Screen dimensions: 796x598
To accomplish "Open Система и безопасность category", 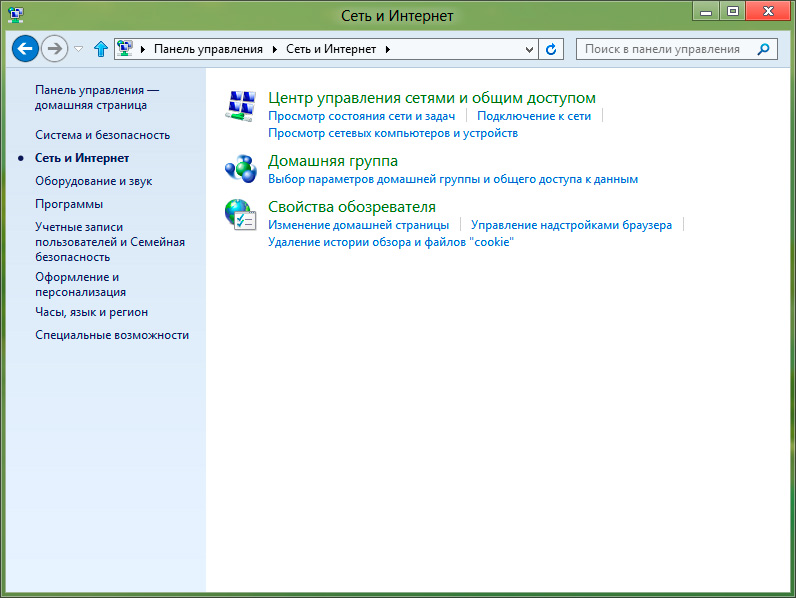I will coord(102,135).
